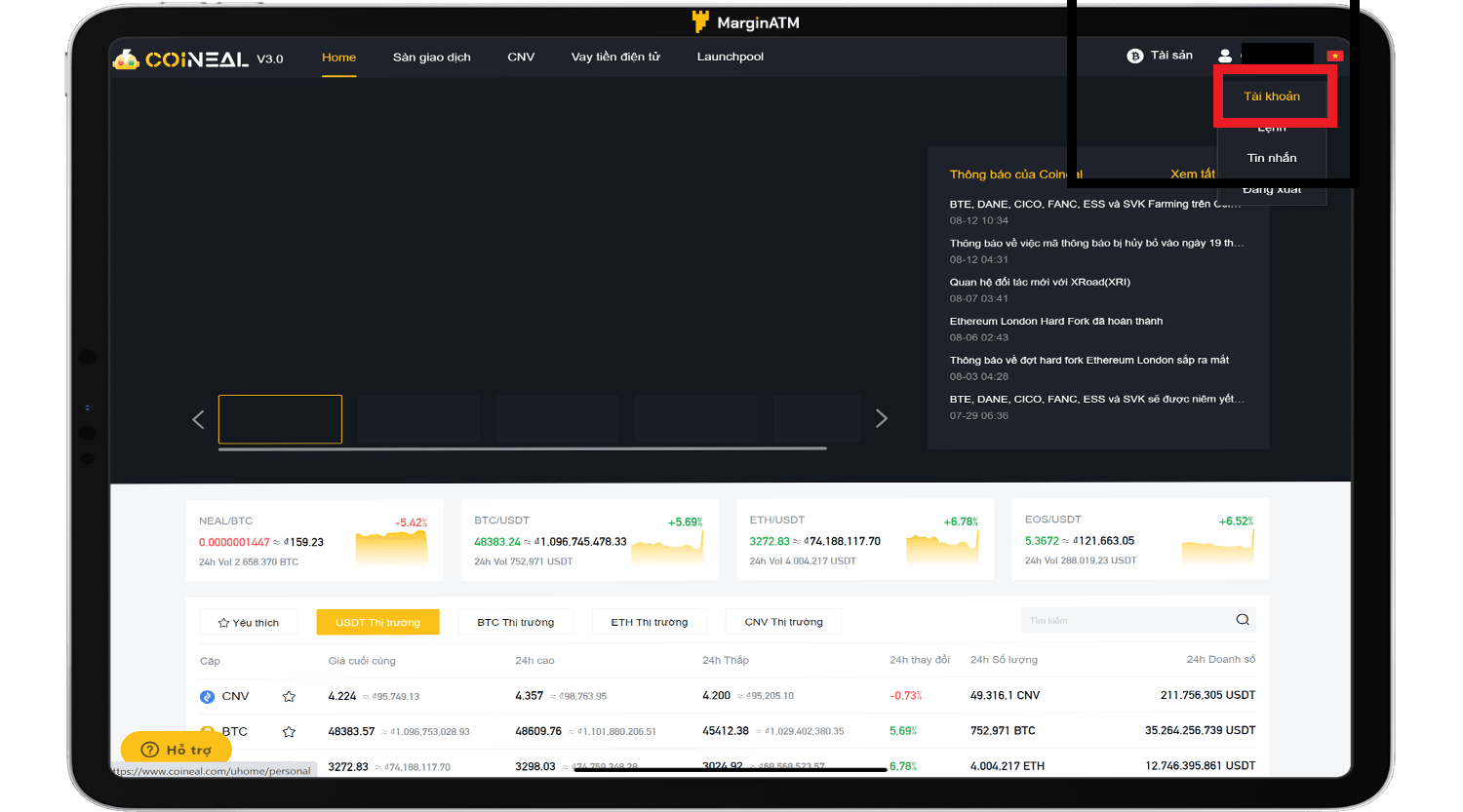Open the Hỗ trợ support button
Viewport: 1463px width, 812px height.
pos(177,750)
